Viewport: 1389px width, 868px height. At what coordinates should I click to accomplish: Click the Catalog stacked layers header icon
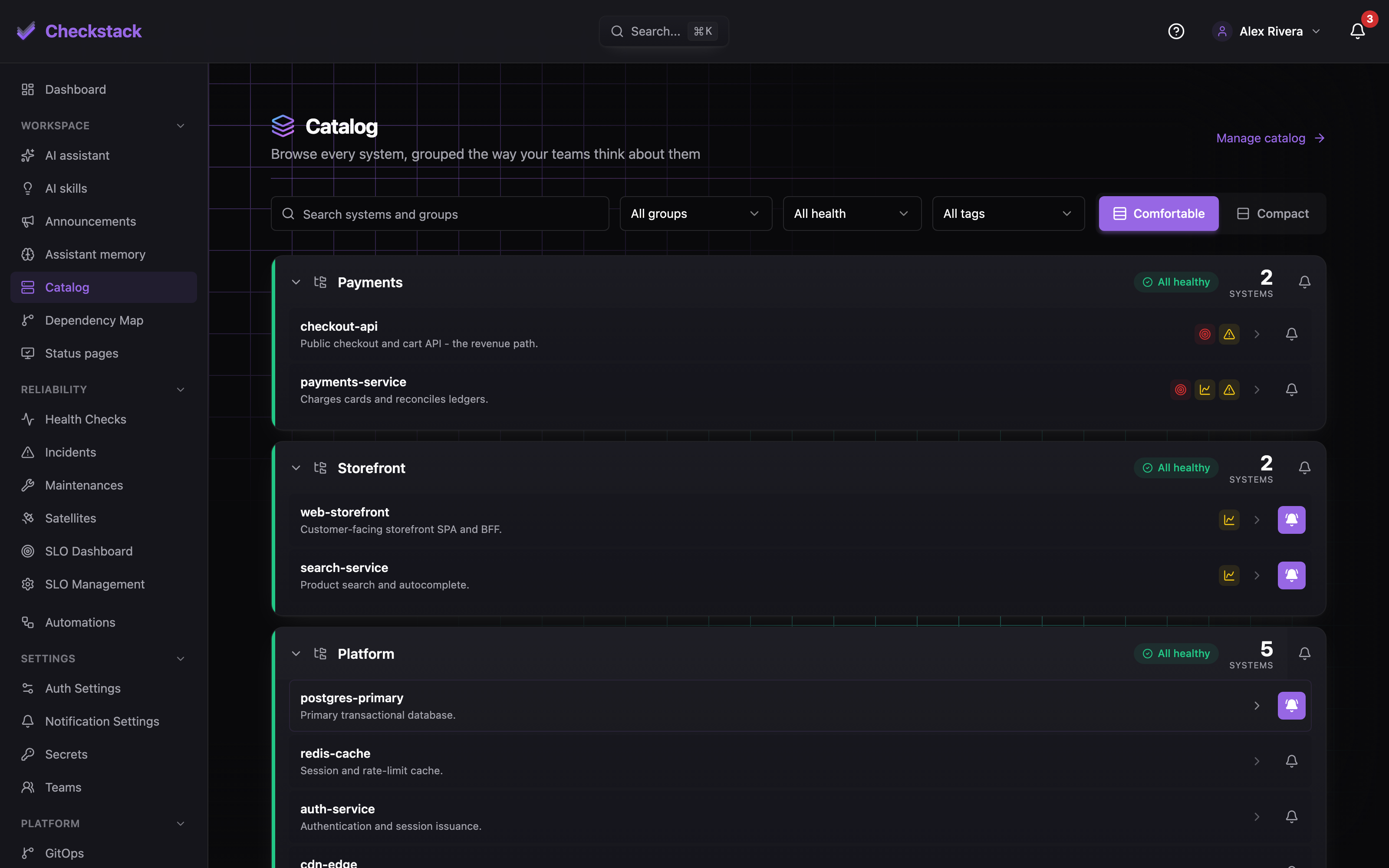click(x=283, y=126)
